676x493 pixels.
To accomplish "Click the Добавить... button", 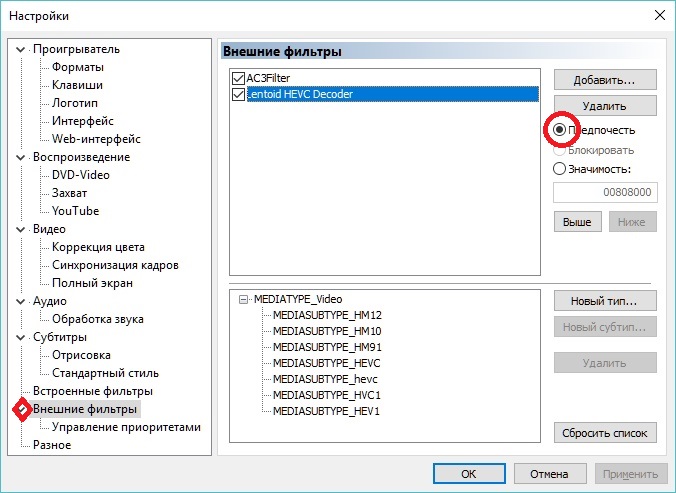I will point(605,80).
